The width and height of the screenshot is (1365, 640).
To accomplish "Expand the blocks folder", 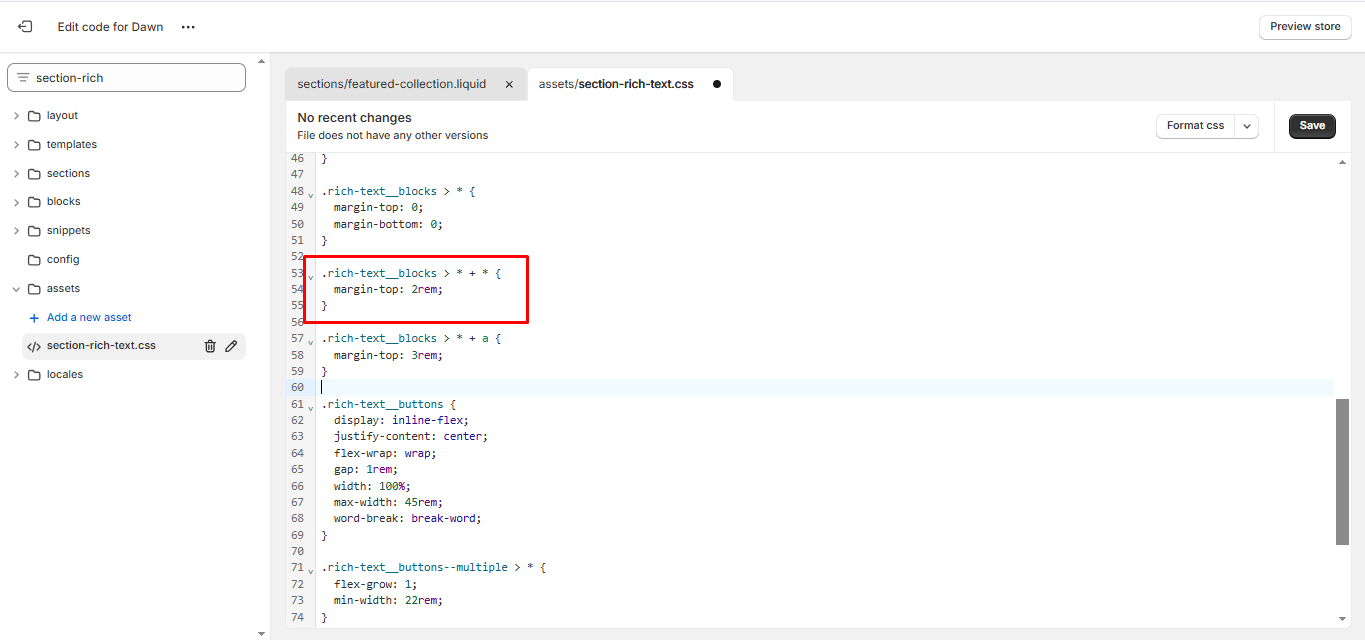I will pyautogui.click(x=16, y=202).
